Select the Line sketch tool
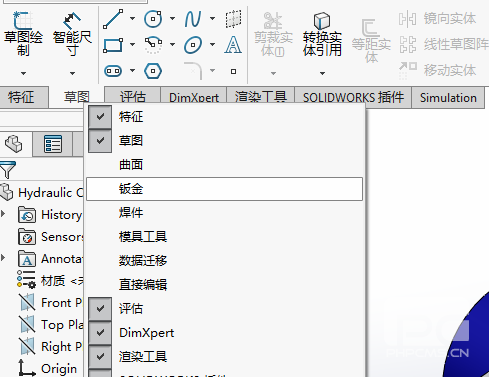 tap(113, 19)
